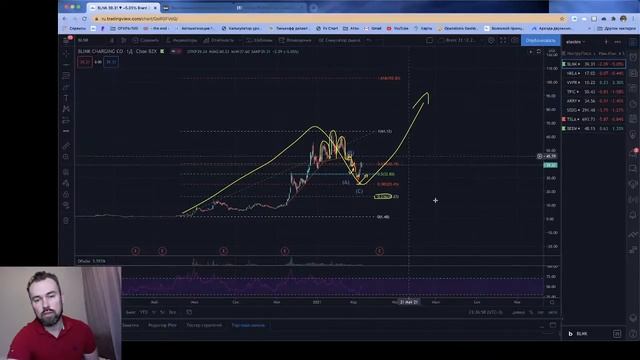Select the TPIC row in the watchlist
Image resolution: width=640 pixels, height=360 pixels.
593,92
